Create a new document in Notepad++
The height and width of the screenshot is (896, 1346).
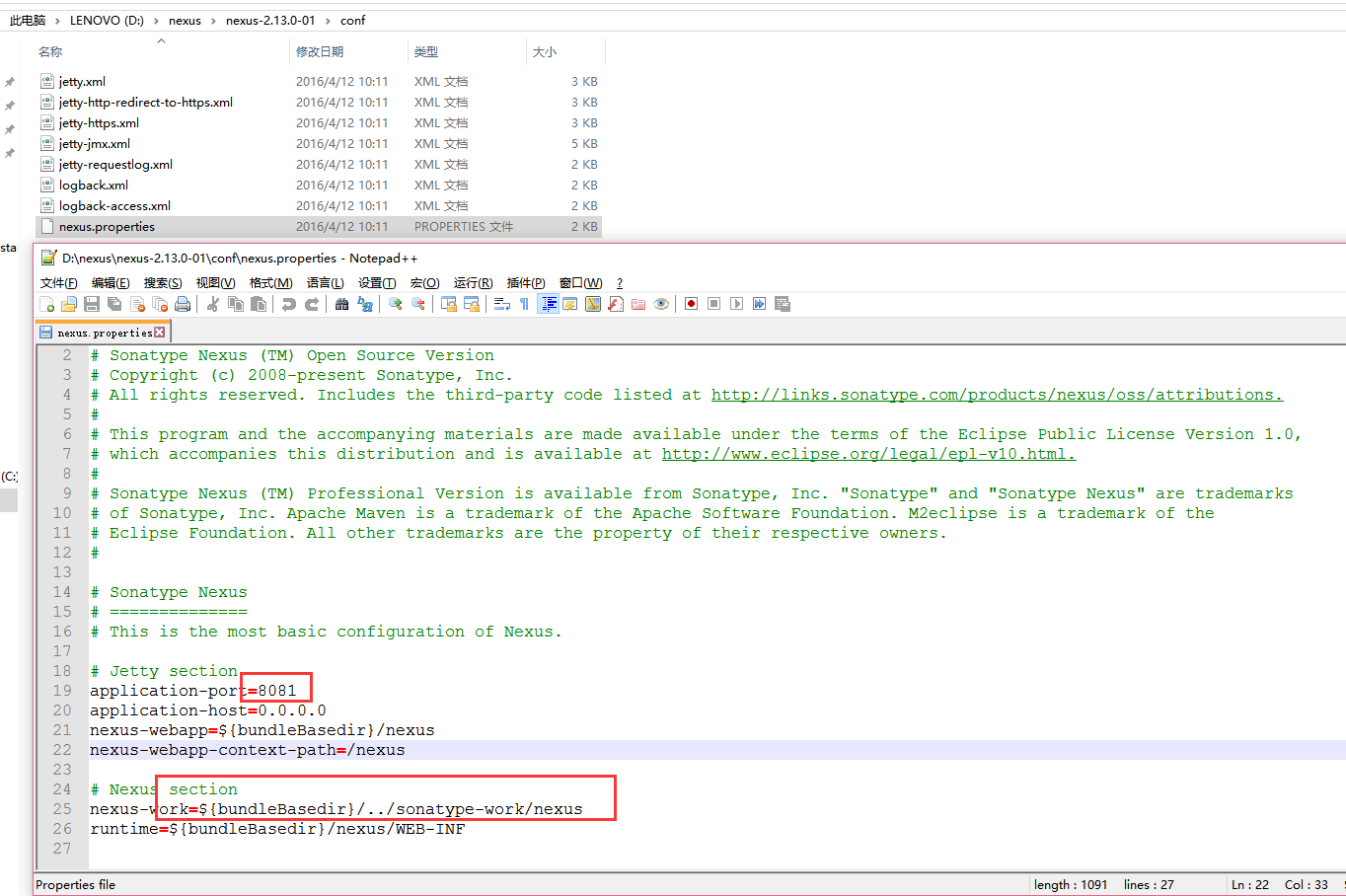(47, 304)
